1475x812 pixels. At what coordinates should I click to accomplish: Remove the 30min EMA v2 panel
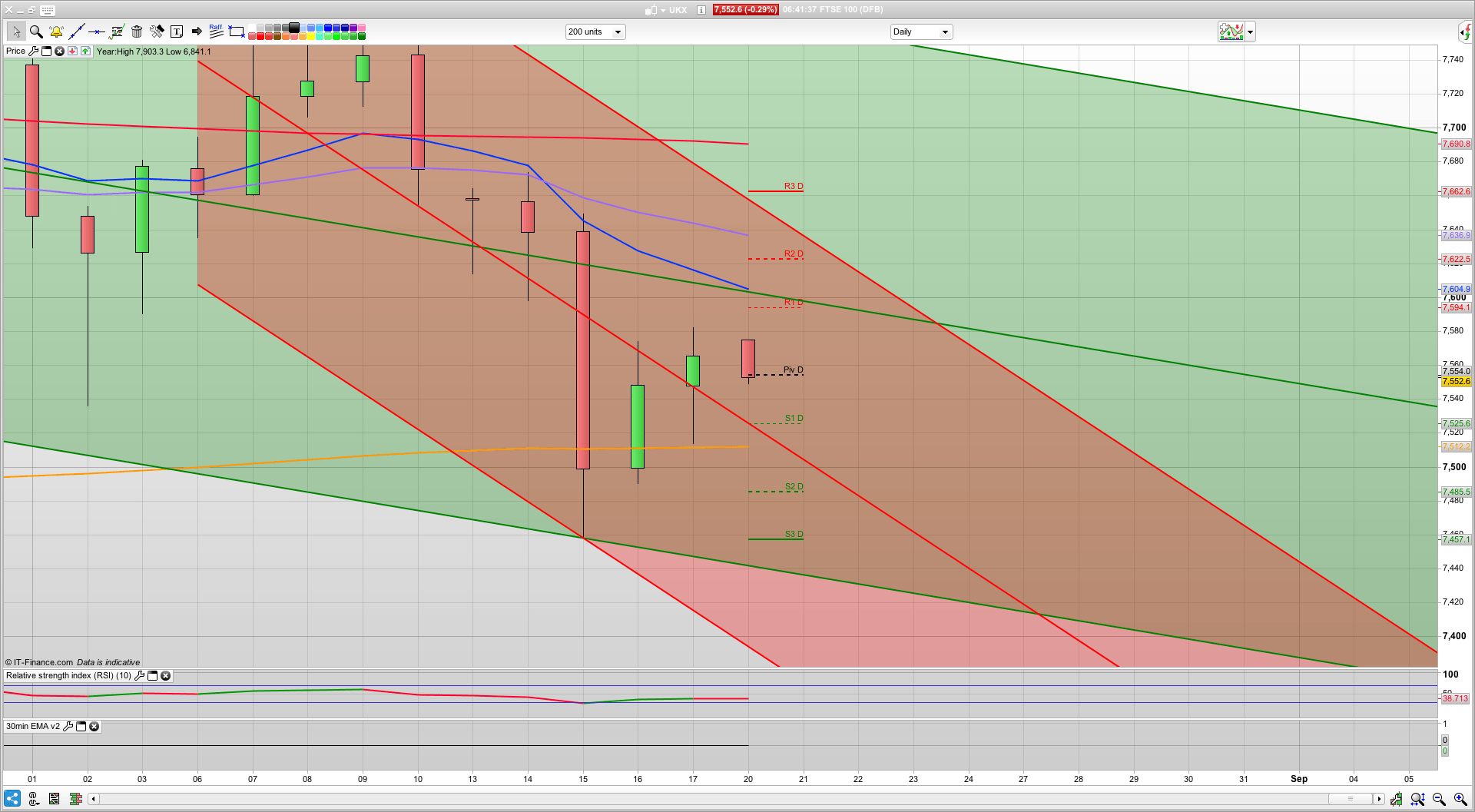point(94,726)
